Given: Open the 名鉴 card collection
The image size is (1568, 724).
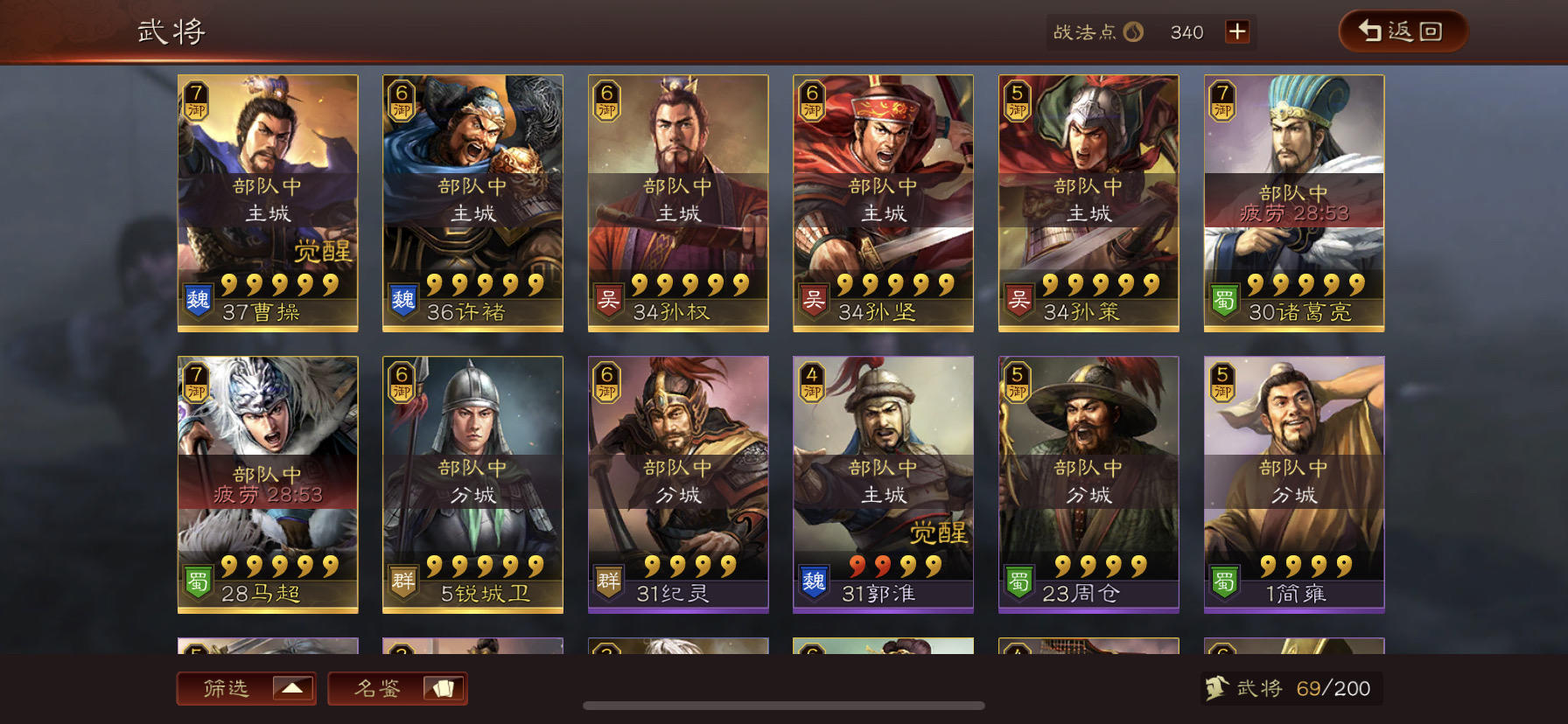Looking at the screenshot, I should [398, 688].
